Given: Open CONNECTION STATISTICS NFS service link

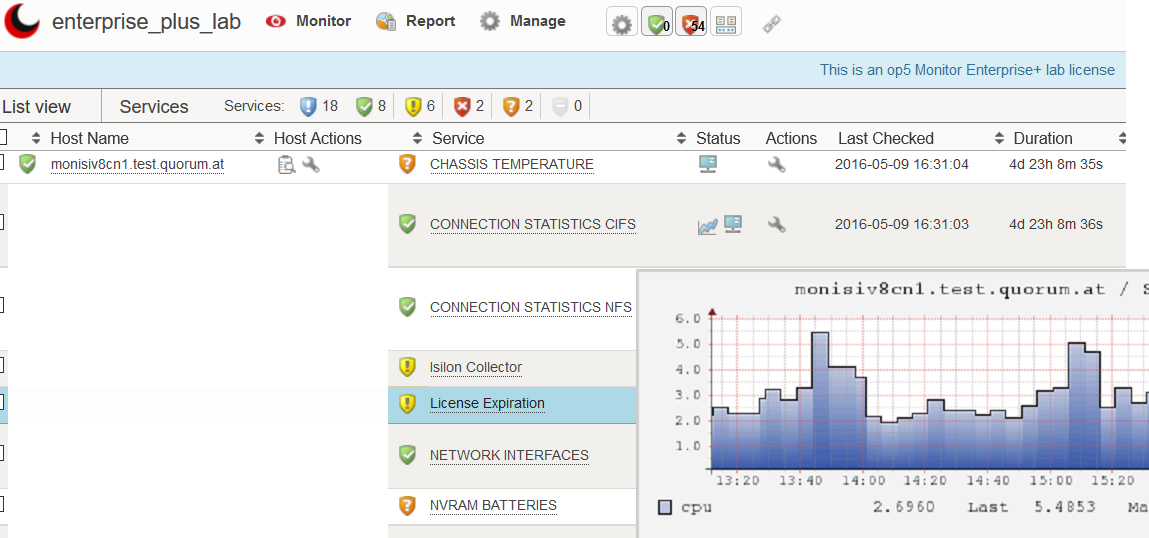Looking at the screenshot, I should pyautogui.click(x=531, y=307).
